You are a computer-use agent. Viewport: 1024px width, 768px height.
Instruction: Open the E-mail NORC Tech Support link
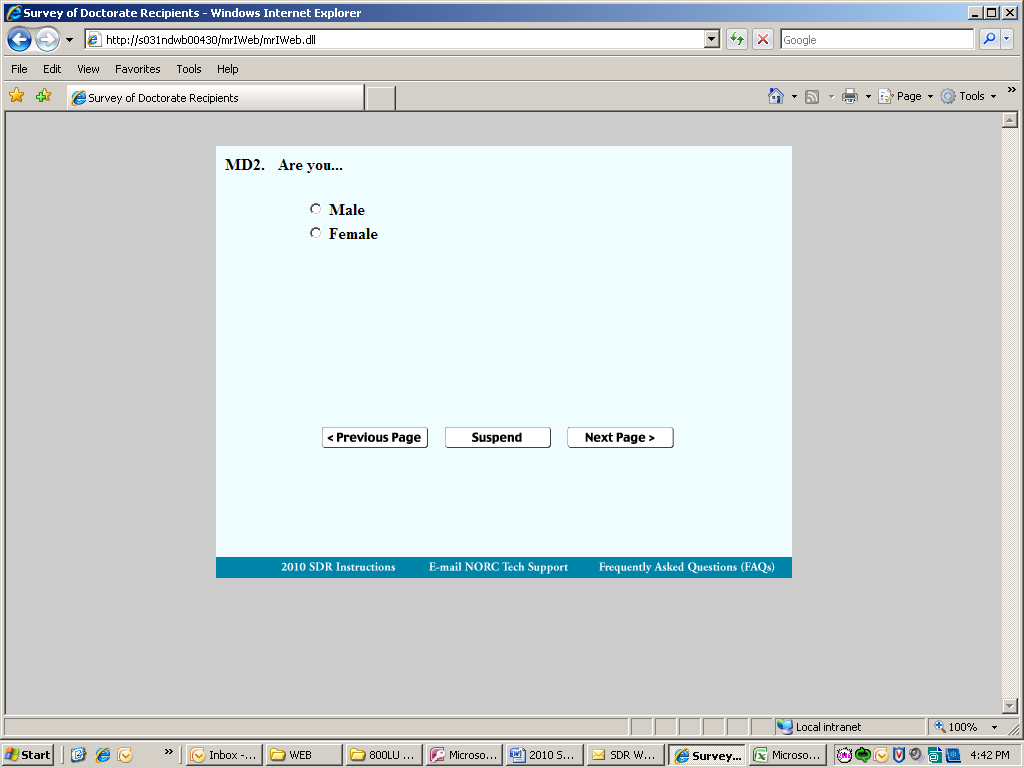tap(498, 567)
